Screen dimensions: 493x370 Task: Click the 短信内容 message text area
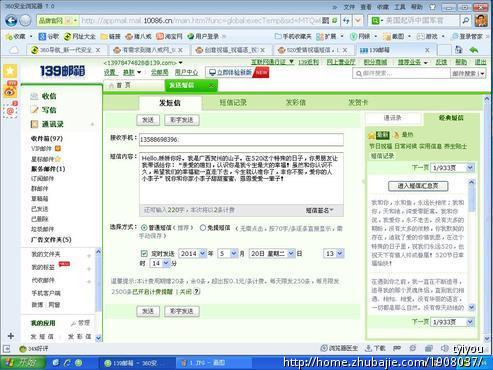tap(241, 178)
